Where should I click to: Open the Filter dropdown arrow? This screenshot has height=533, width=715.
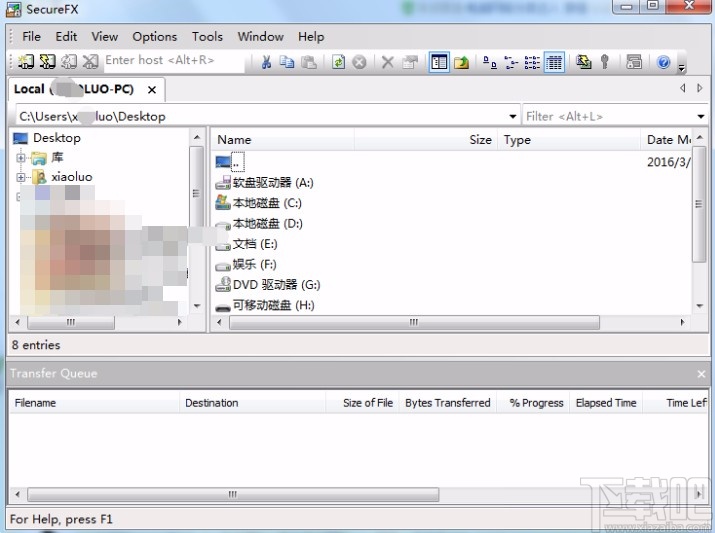click(701, 117)
